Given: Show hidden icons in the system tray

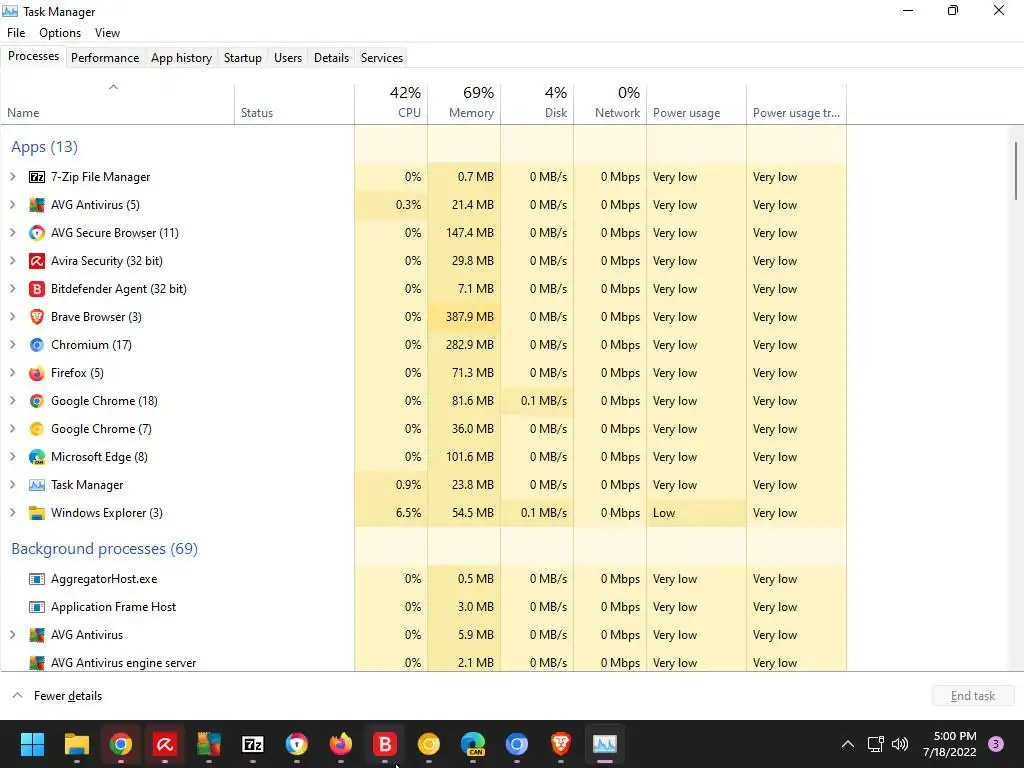Looking at the screenshot, I should [848, 744].
